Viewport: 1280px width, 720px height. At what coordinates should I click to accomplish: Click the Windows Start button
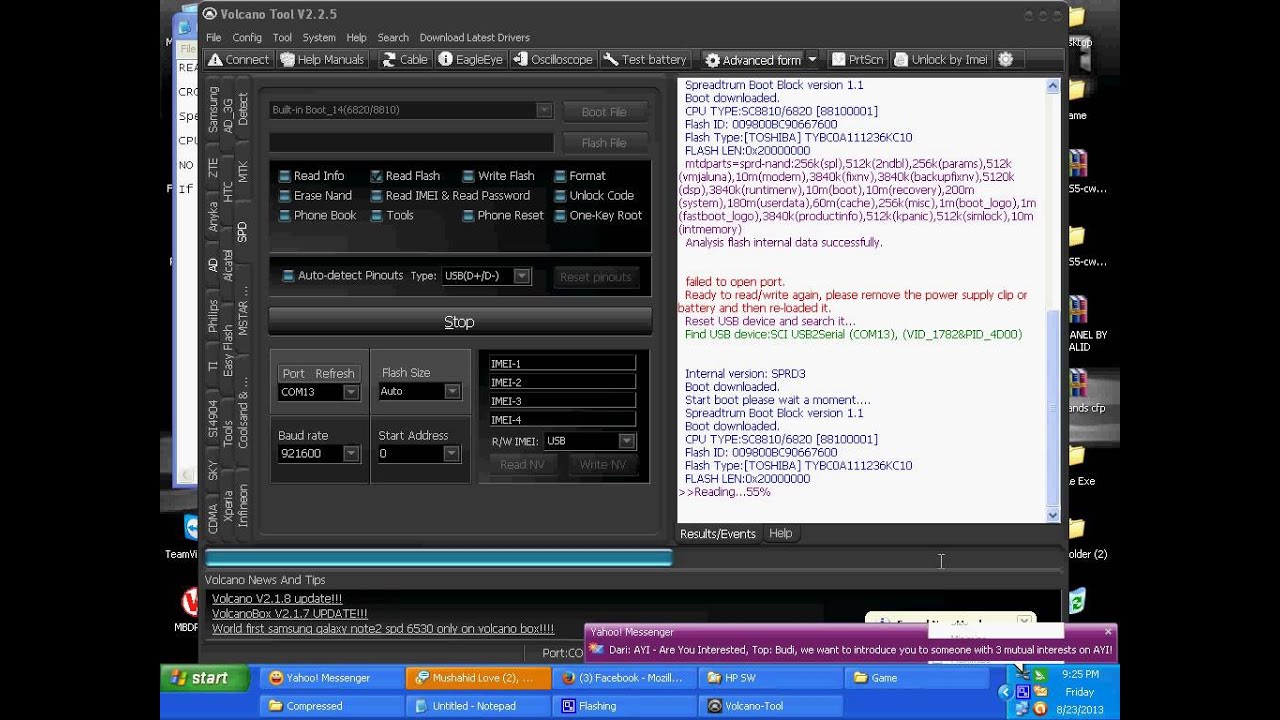click(202, 678)
